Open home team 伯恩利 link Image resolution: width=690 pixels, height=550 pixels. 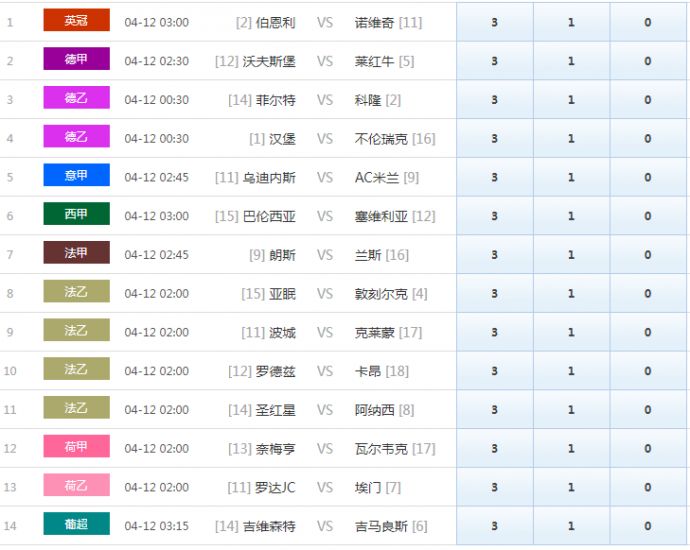coord(275,22)
